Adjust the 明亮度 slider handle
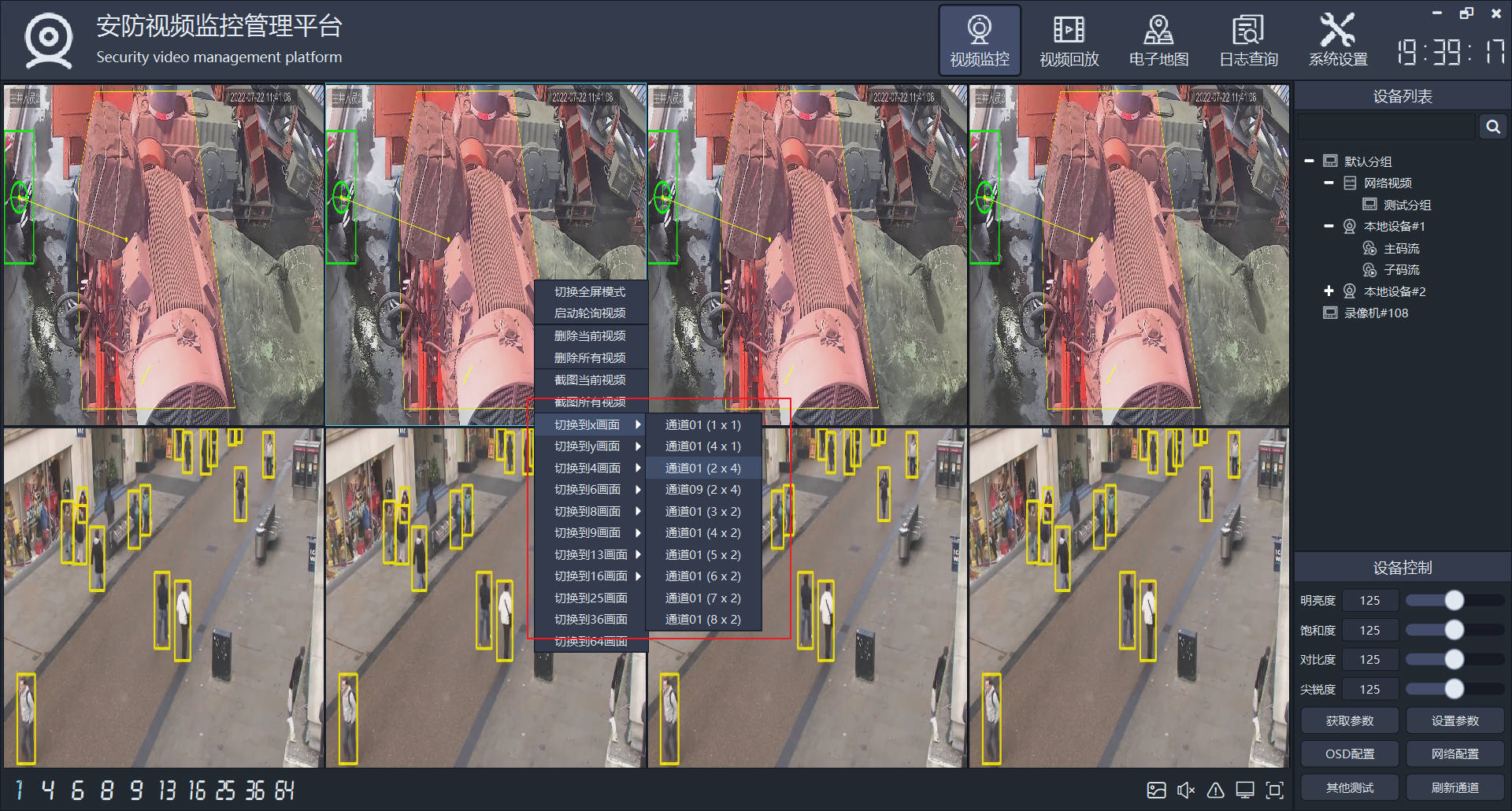The width and height of the screenshot is (1512, 811). 1454,600
